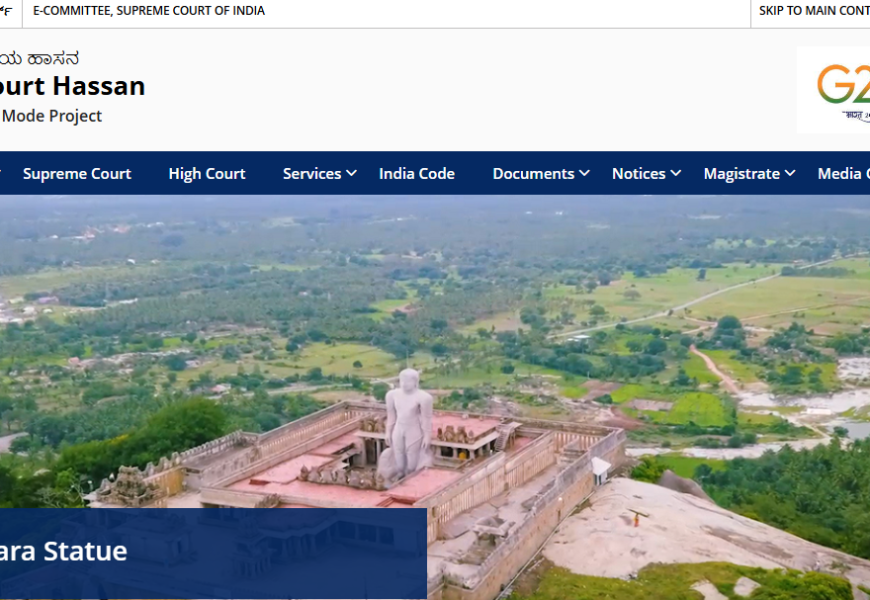
Task: Click the statue in the banner photo
Action: coord(407,425)
